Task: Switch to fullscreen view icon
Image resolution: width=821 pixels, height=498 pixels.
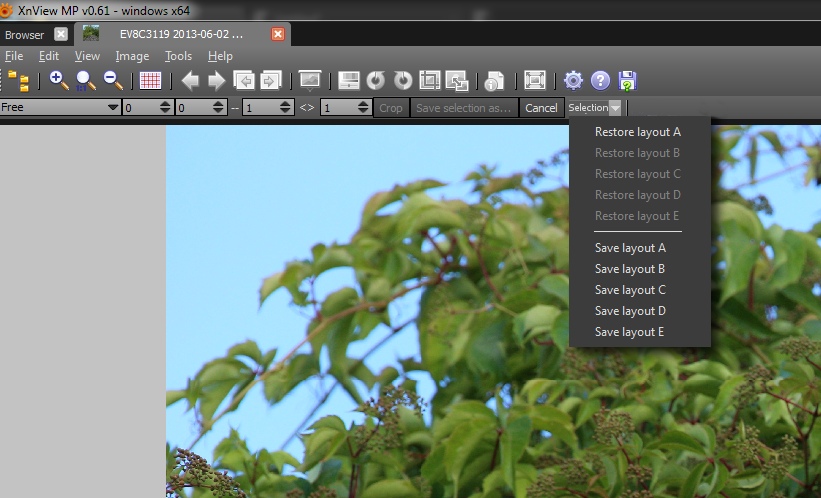Action: click(x=535, y=81)
